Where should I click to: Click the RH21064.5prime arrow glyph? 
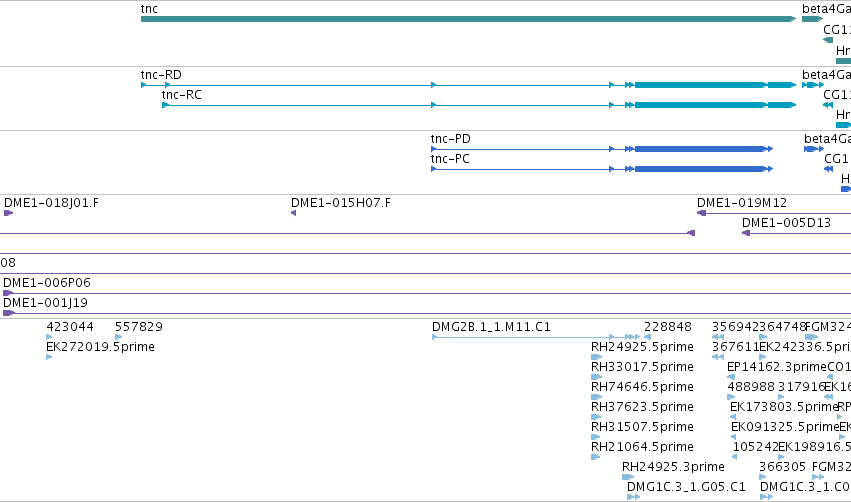click(595, 457)
